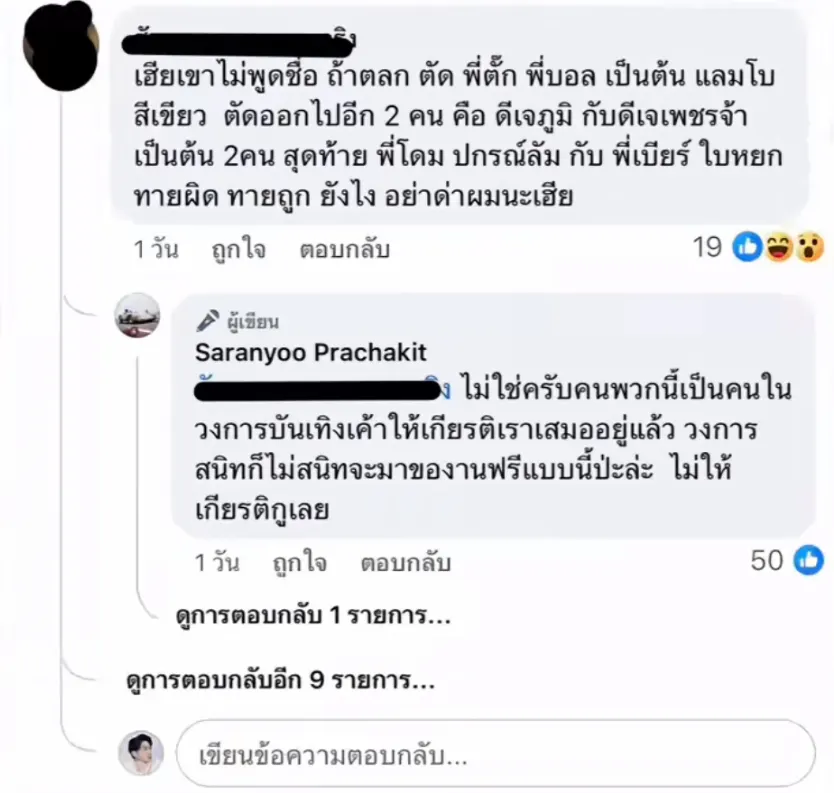The image size is (834, 793).
Task: Expand ดูการตอบกลับ 1 รายการ replies
Action: coord(313,615)
